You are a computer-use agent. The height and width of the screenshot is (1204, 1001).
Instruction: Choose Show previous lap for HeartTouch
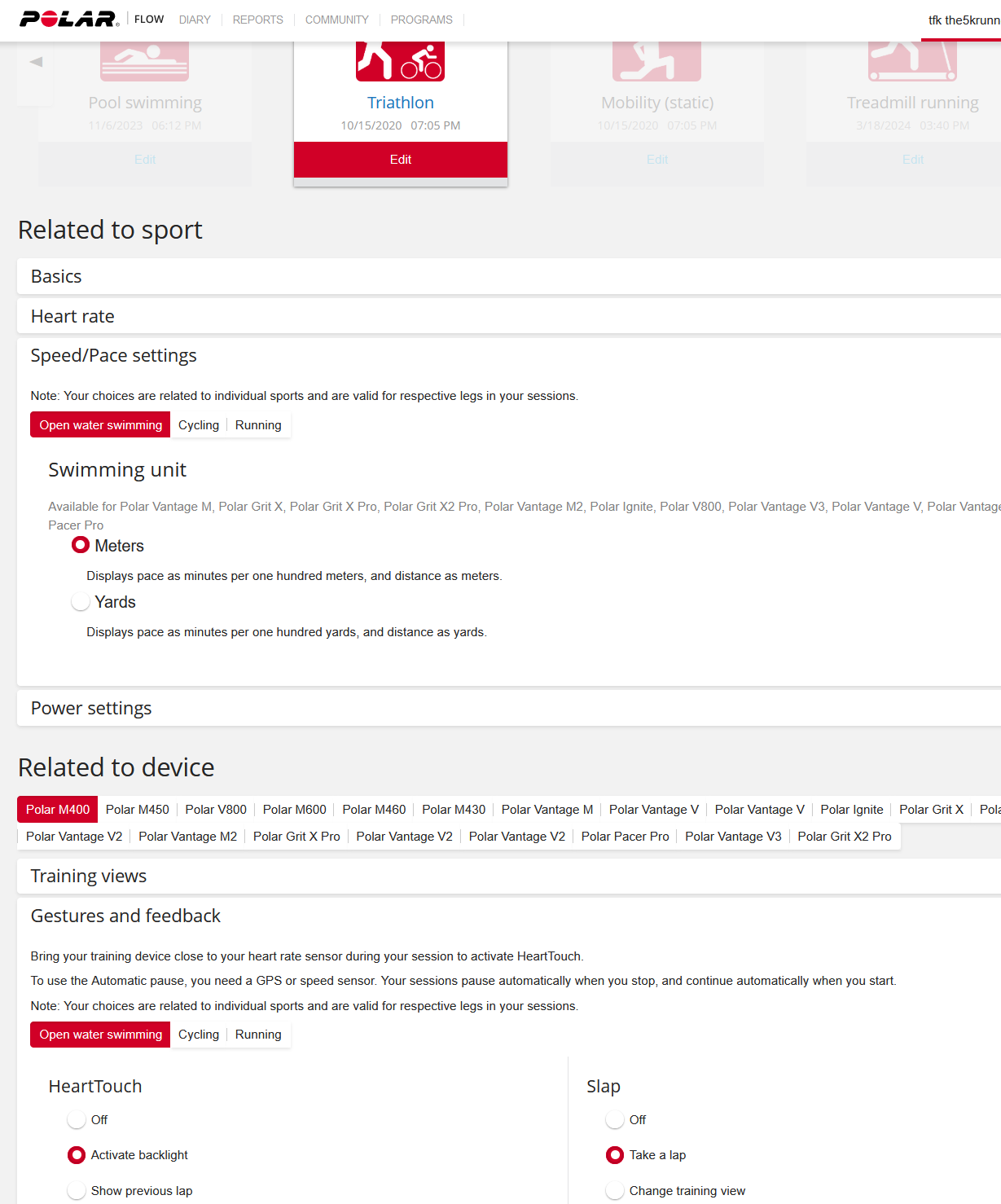click(x=77, y=1191)
